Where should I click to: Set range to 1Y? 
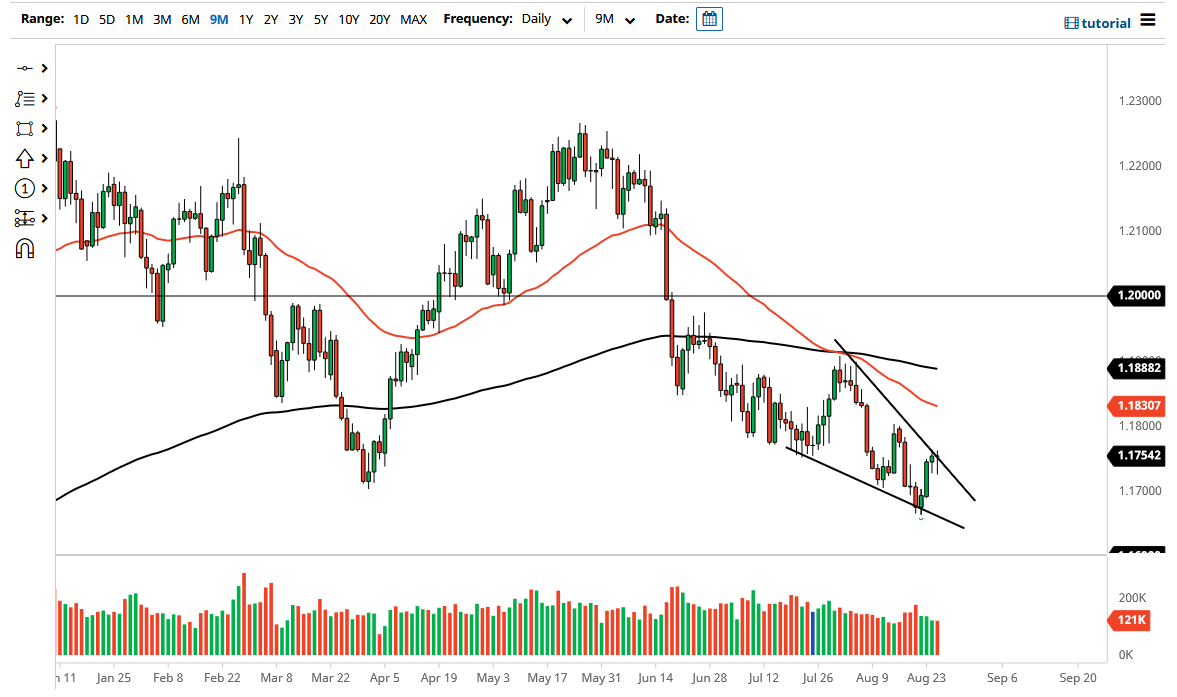tap(246, 19)
